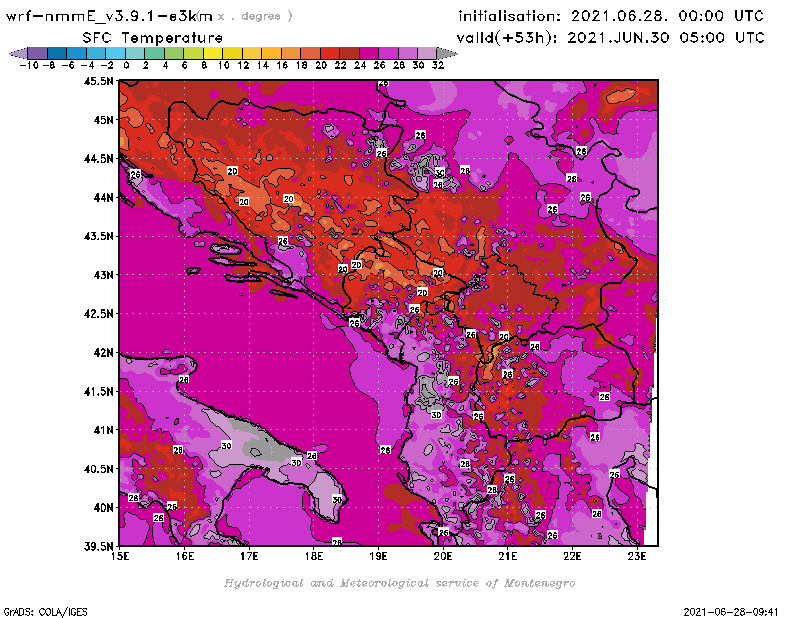Select the pale pink 30 to 32 swatch
The image size is (800, 618).
(x=427, y=53)
